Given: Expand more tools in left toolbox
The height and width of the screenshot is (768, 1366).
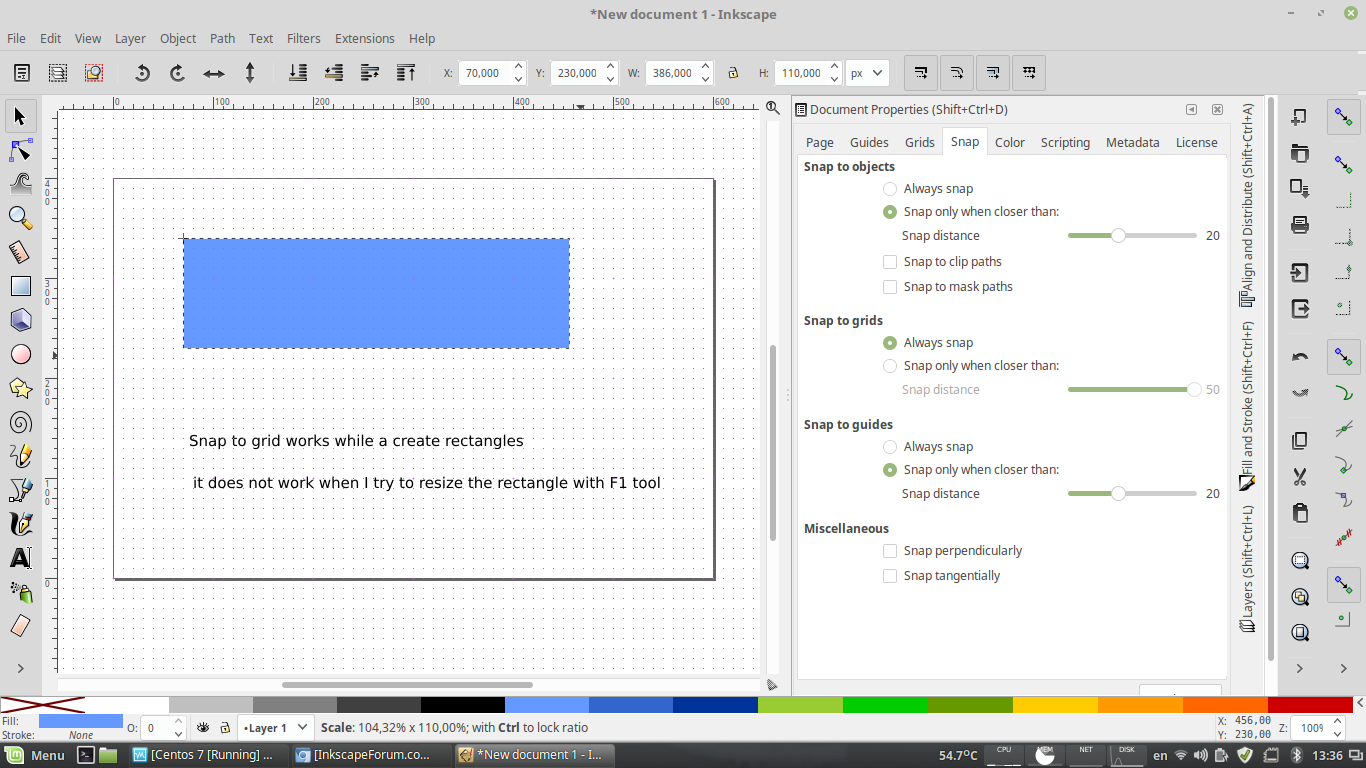Looking at the screenshot, I should 20,668.
